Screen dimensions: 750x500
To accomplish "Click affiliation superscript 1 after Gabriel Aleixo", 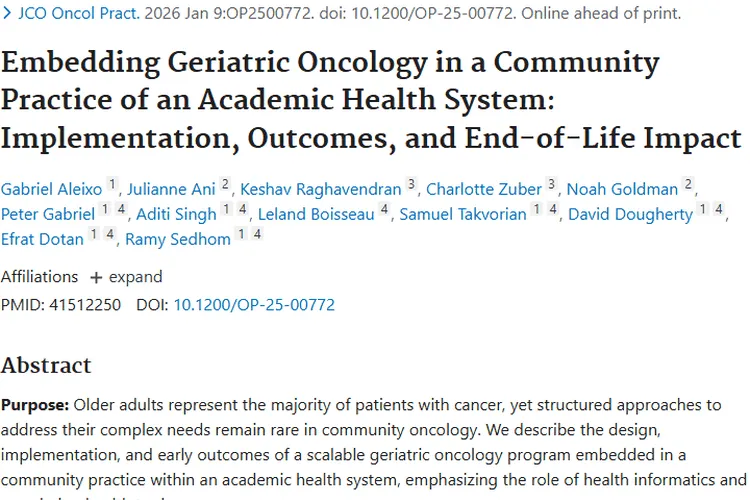I will [x=112, y=185].
